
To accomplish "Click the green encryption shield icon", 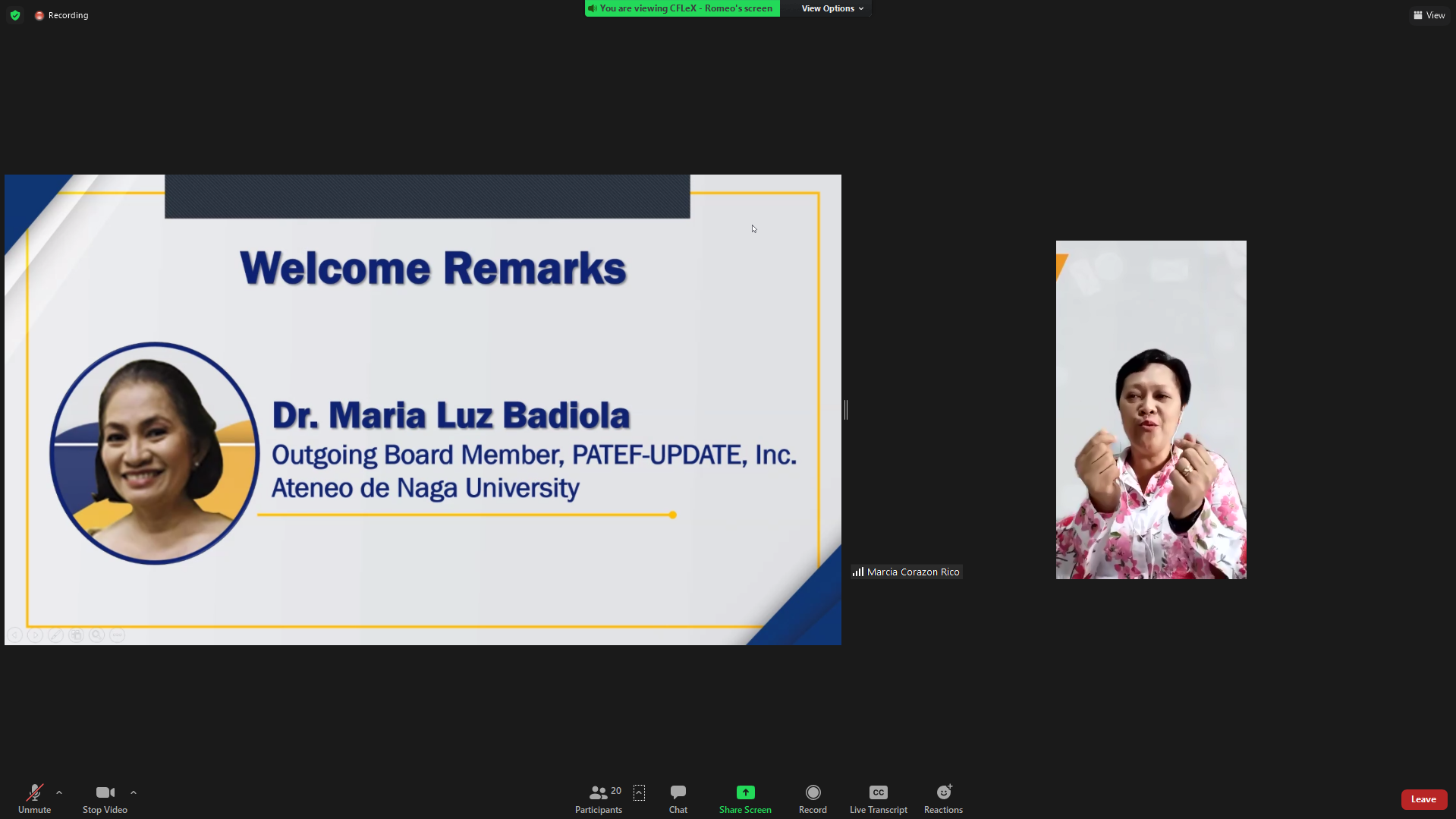I will (15, 15).
